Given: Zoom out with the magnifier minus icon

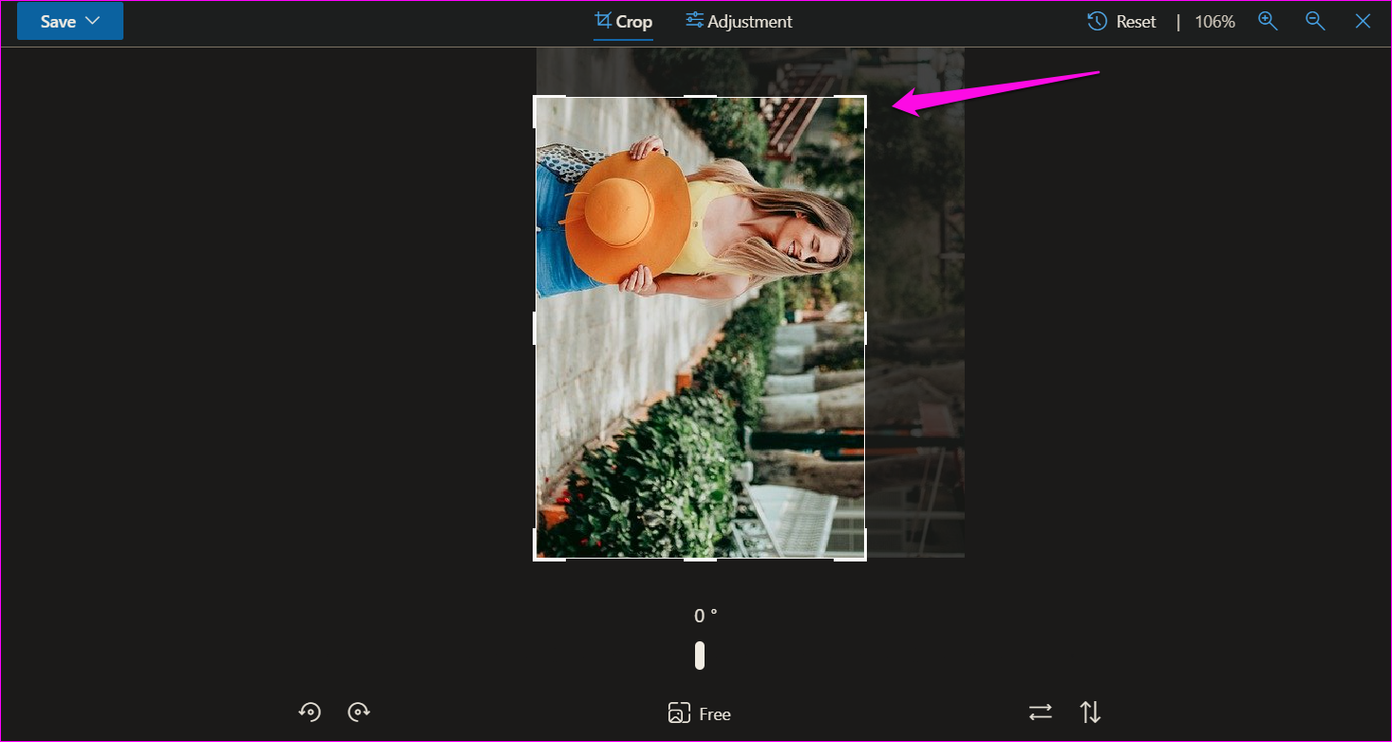Looking at the screenshot, I should pos(1315,21).
